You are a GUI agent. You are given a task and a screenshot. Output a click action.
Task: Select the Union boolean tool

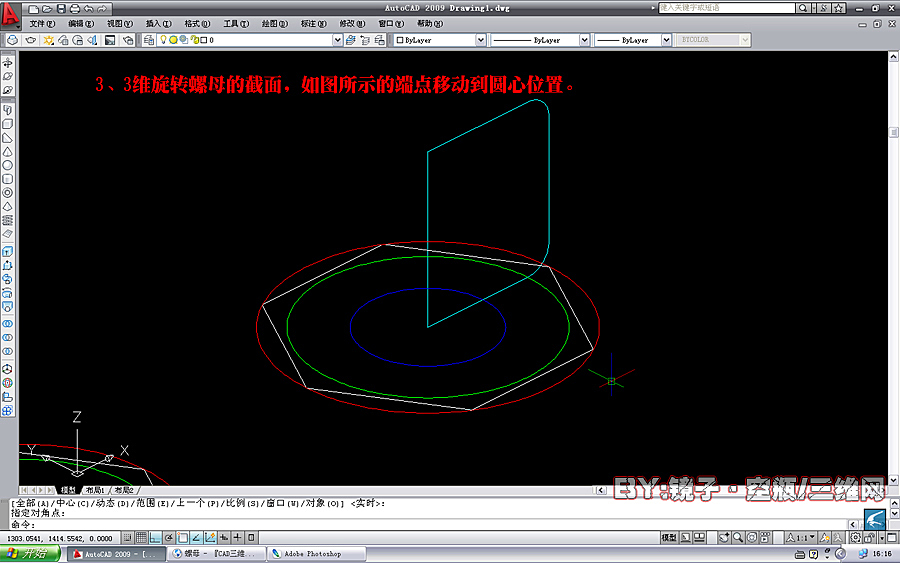point(7,323)
